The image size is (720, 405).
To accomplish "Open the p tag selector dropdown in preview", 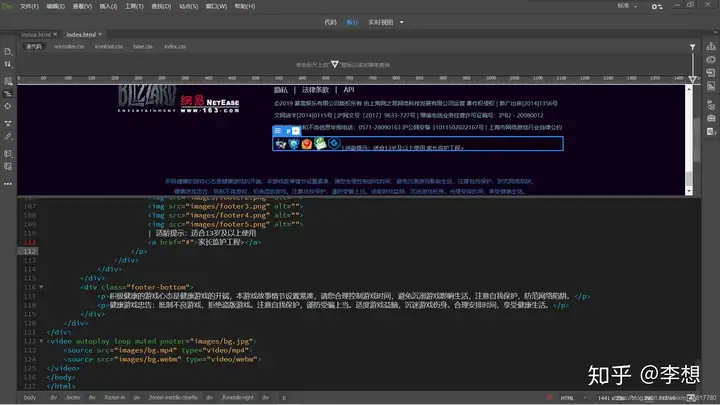I will (x=296, y=131).
